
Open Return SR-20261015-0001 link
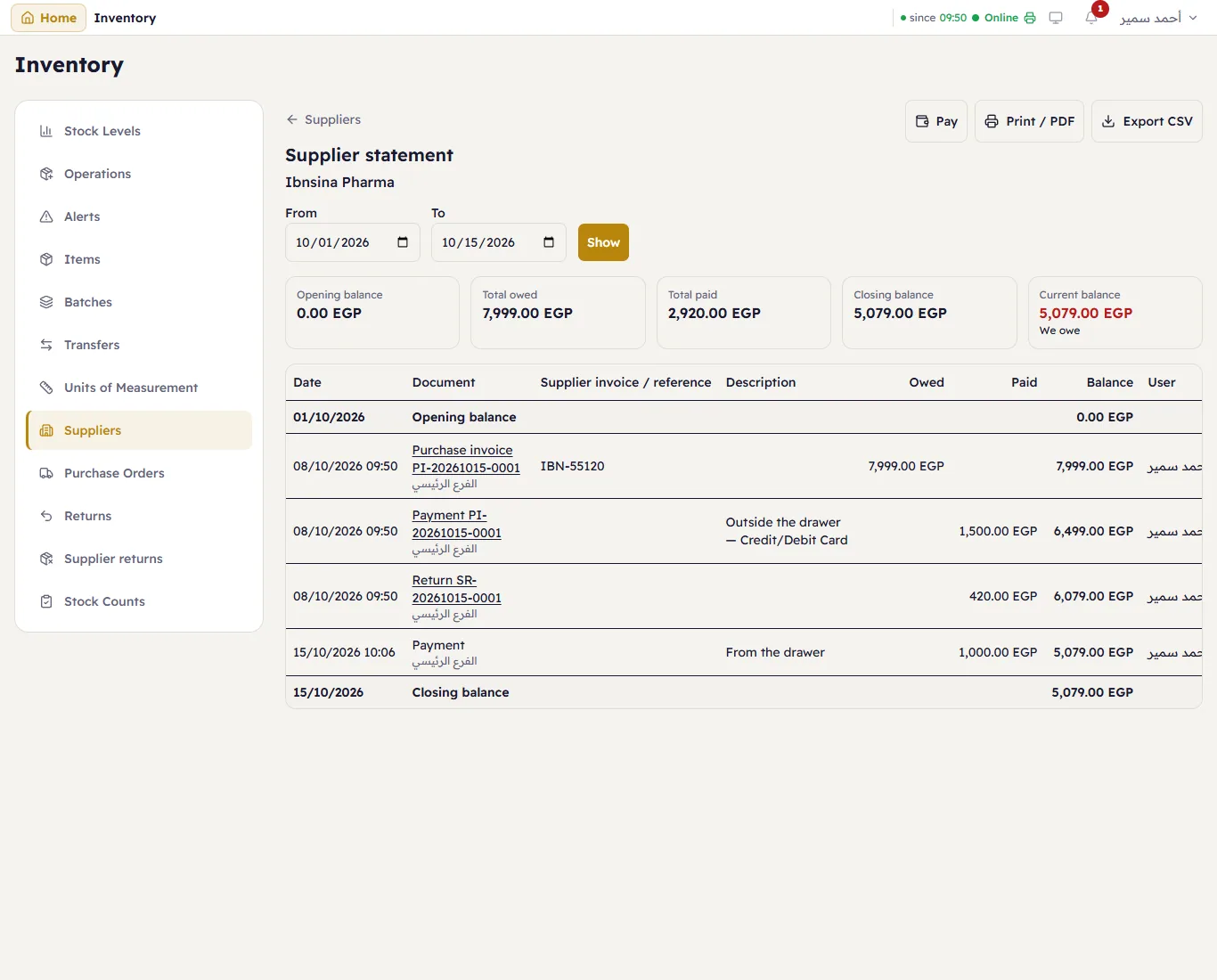coord(456,589)
